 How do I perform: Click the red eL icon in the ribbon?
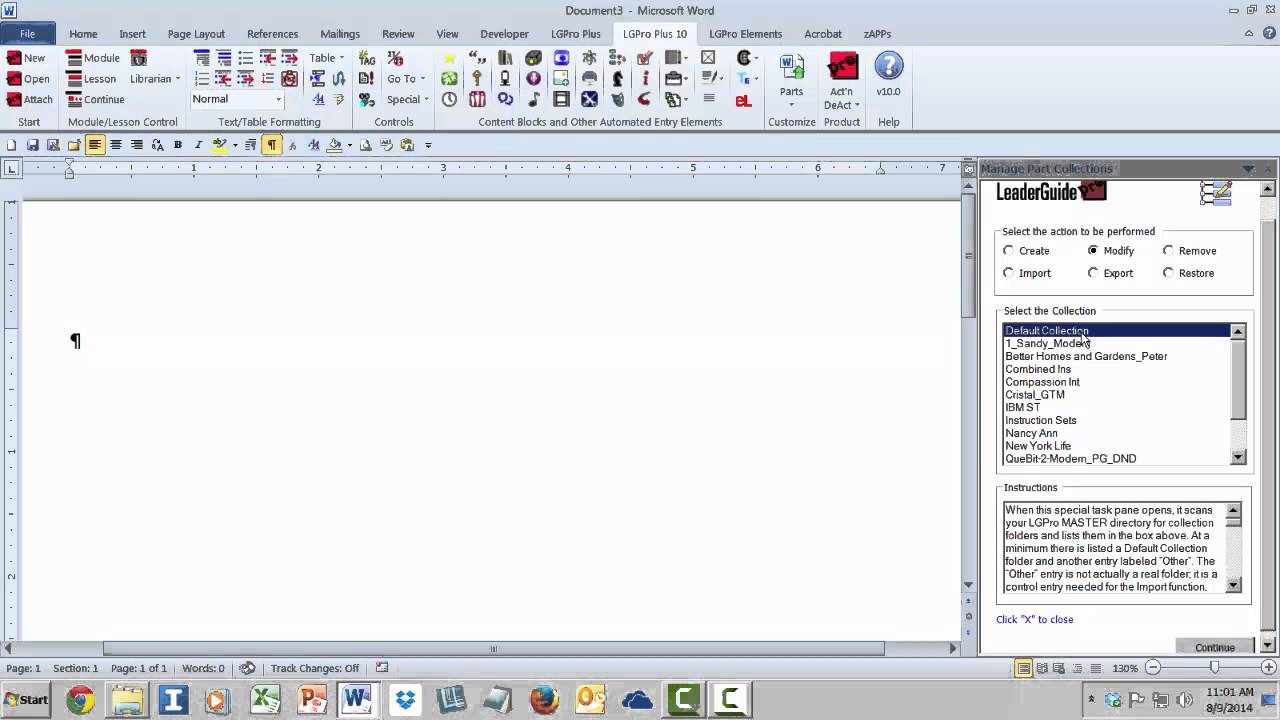pyautogui.click(x=743, y=100)
